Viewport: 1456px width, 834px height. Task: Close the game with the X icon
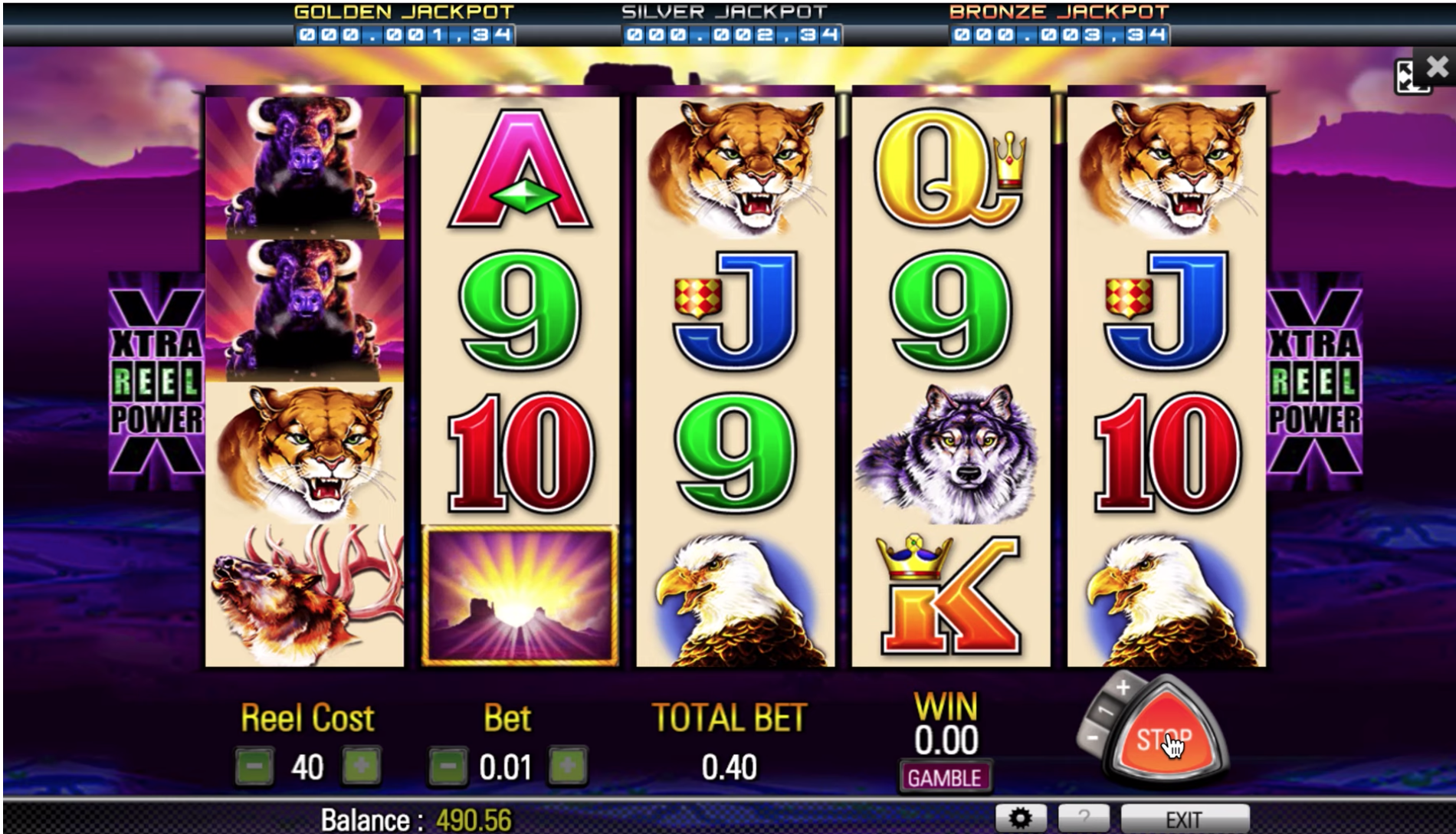1436,67
